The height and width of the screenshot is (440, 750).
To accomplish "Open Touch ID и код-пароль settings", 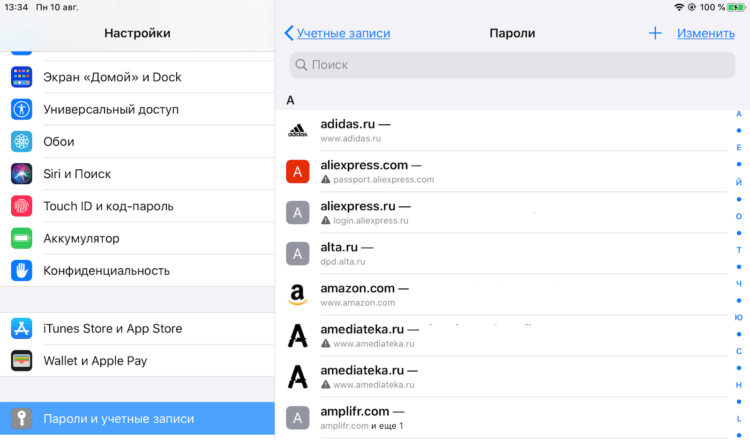I will 137,206.
